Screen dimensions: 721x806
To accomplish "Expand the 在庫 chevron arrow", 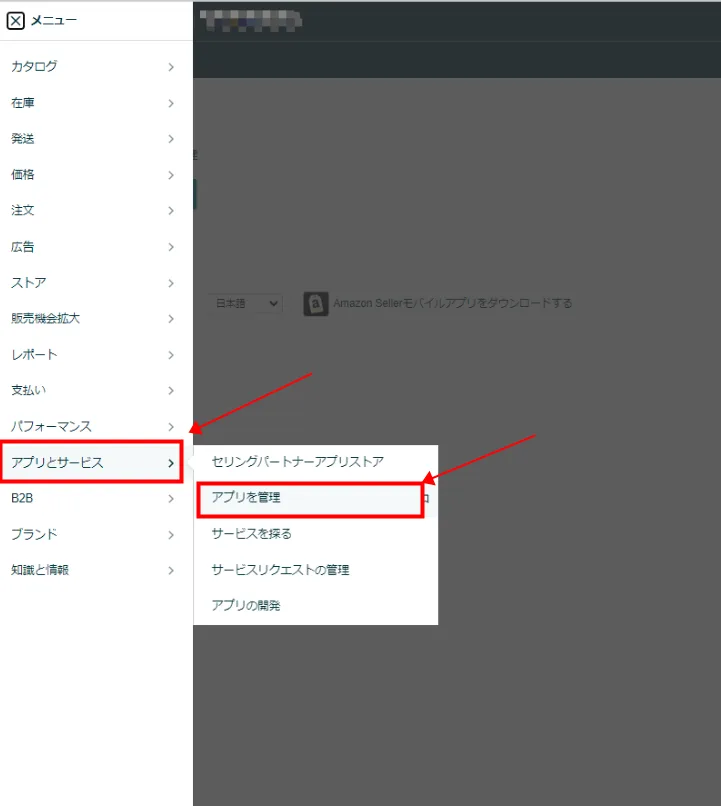I will (x=171, y=103).
